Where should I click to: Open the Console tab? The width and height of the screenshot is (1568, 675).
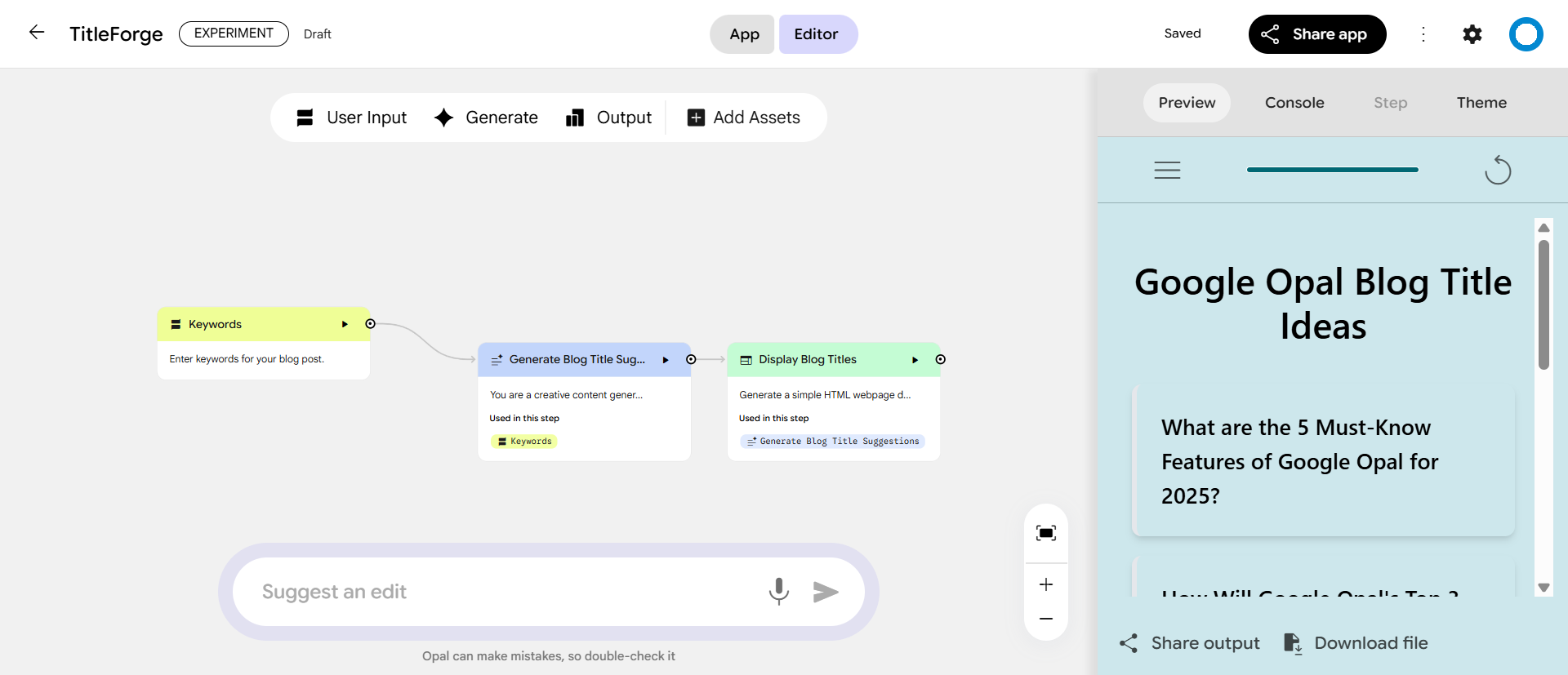point(1294,103)
